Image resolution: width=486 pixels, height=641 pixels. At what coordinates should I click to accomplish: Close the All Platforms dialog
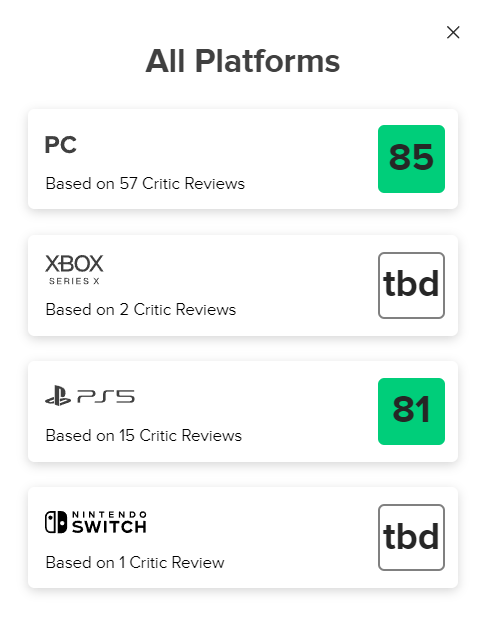pos(453,32)
